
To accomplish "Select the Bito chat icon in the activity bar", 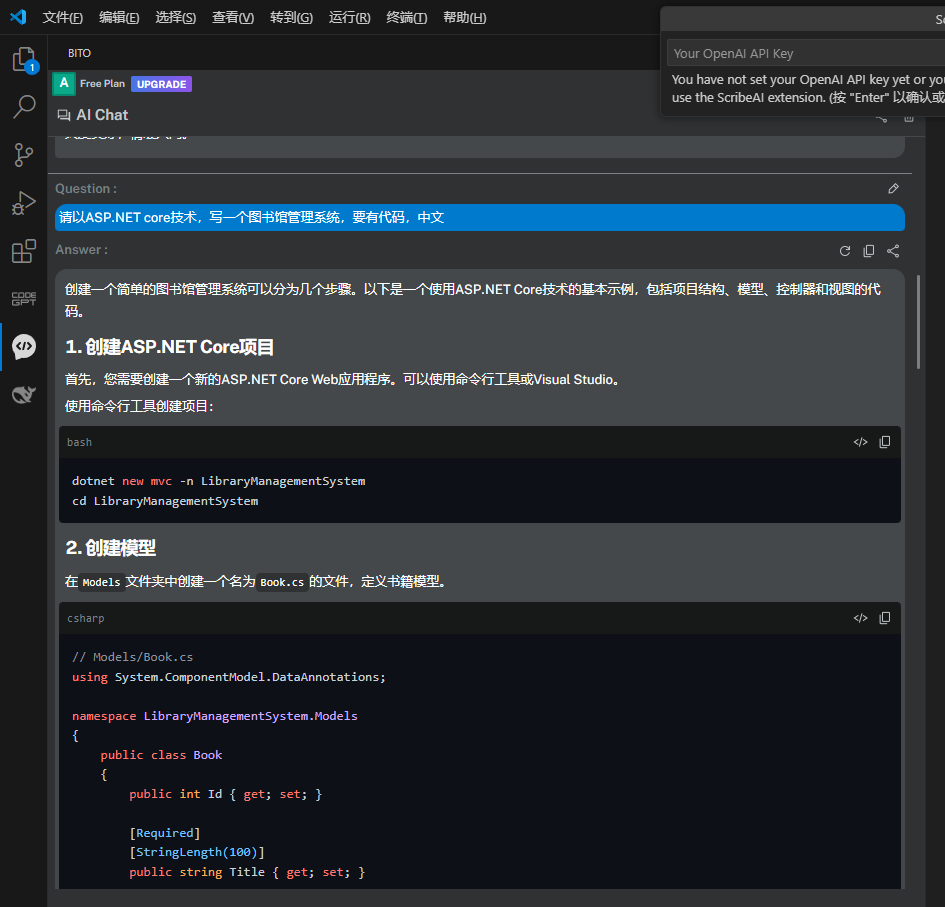I will pyautogui.click(x=24, y=347).
